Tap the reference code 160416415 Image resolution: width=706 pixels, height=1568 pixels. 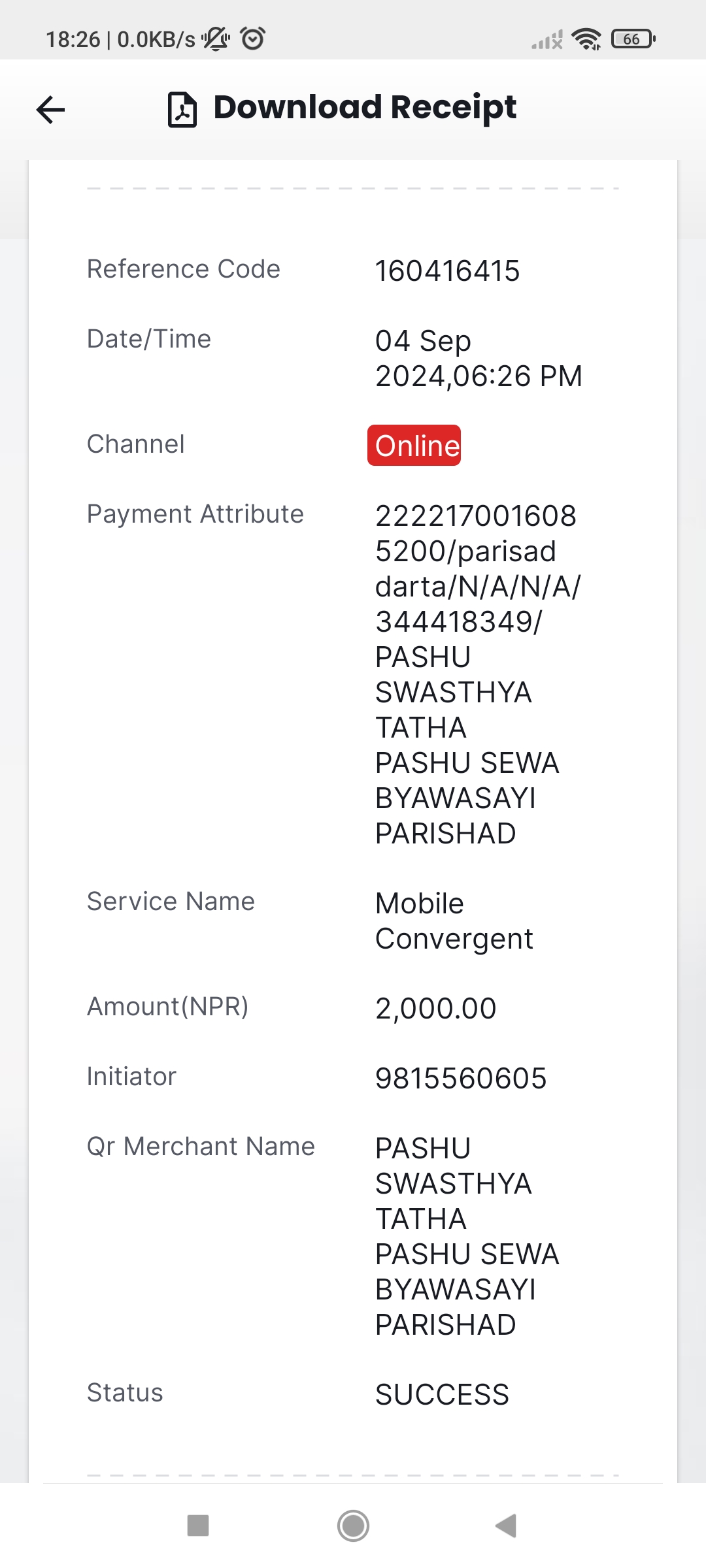(x=448, y=270)
